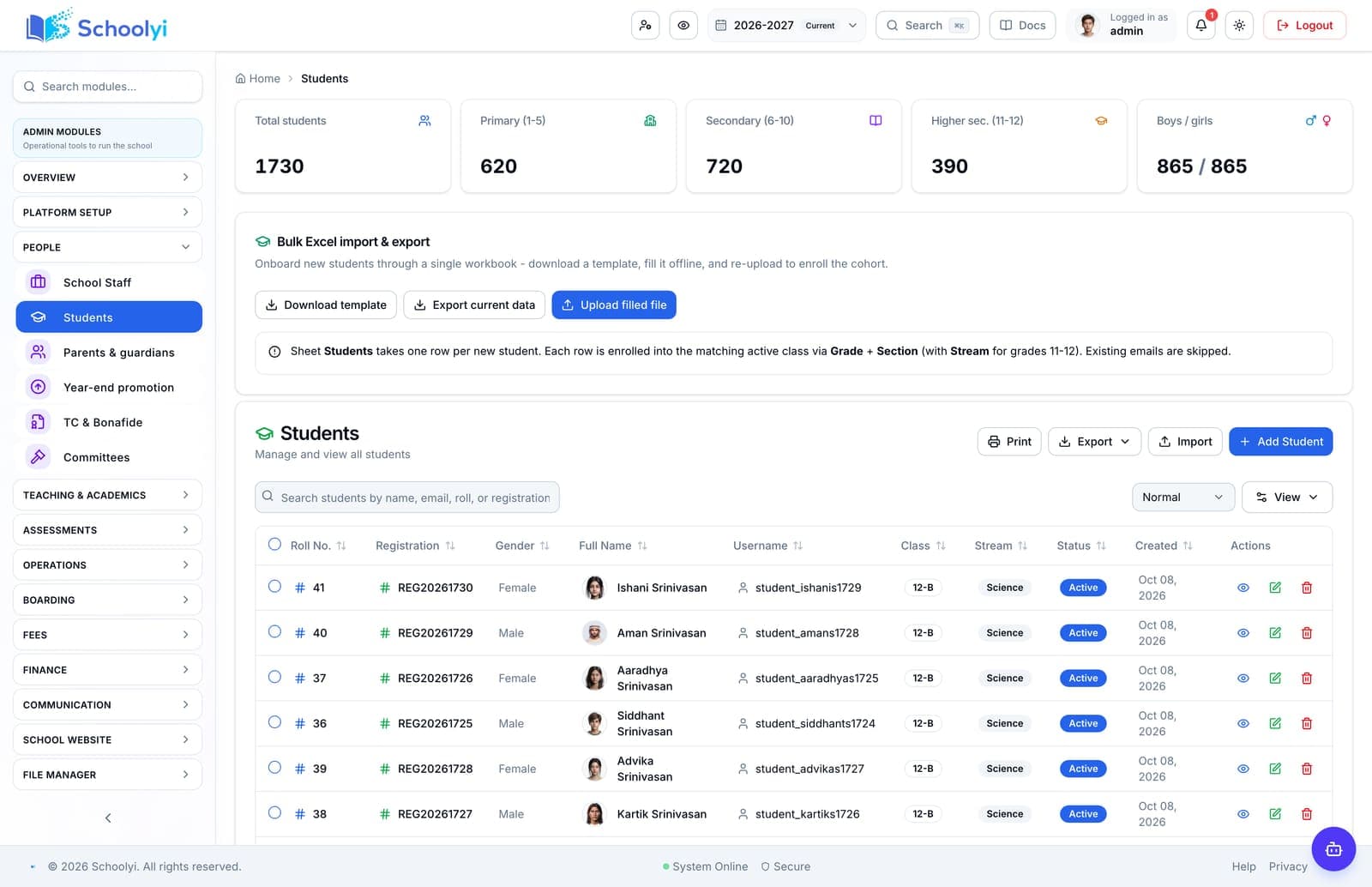Open the chatbot assistant floating button
This screenshot has width=1372, height=887.
(x=1333, y=849)
